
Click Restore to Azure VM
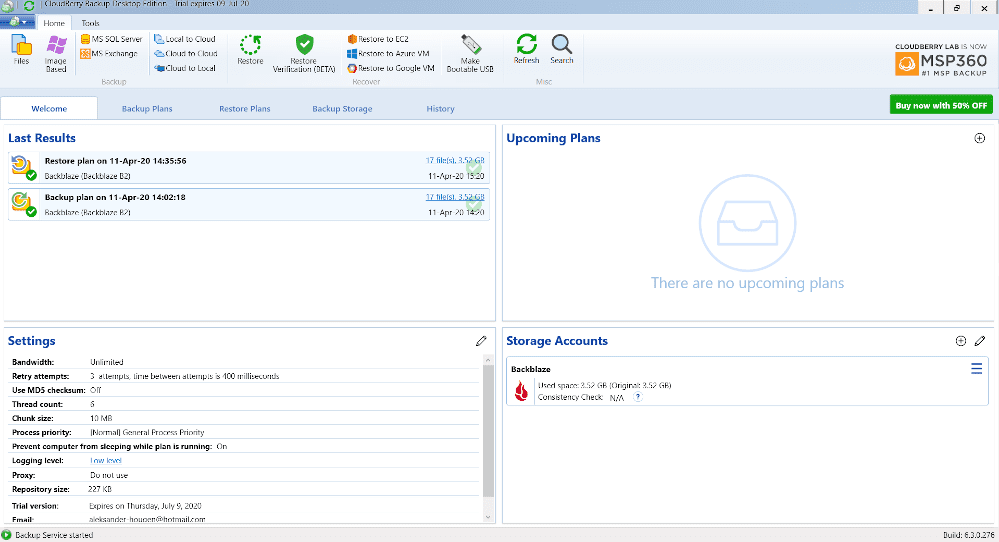(x=388, y=53)
